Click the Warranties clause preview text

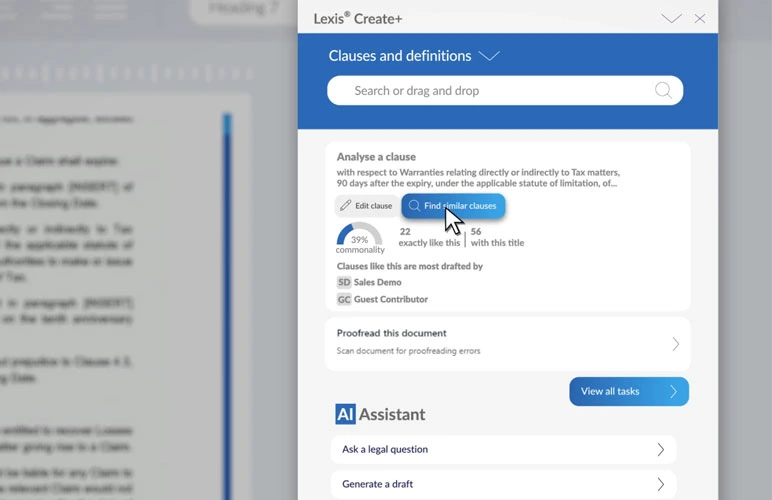click(477, 177)
